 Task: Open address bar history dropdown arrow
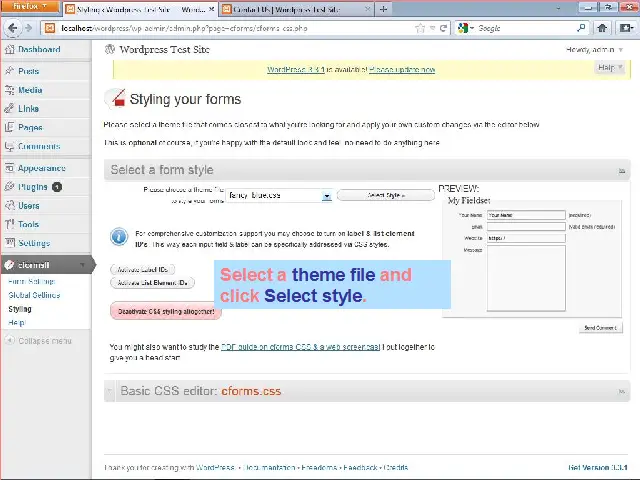point(432,28)
